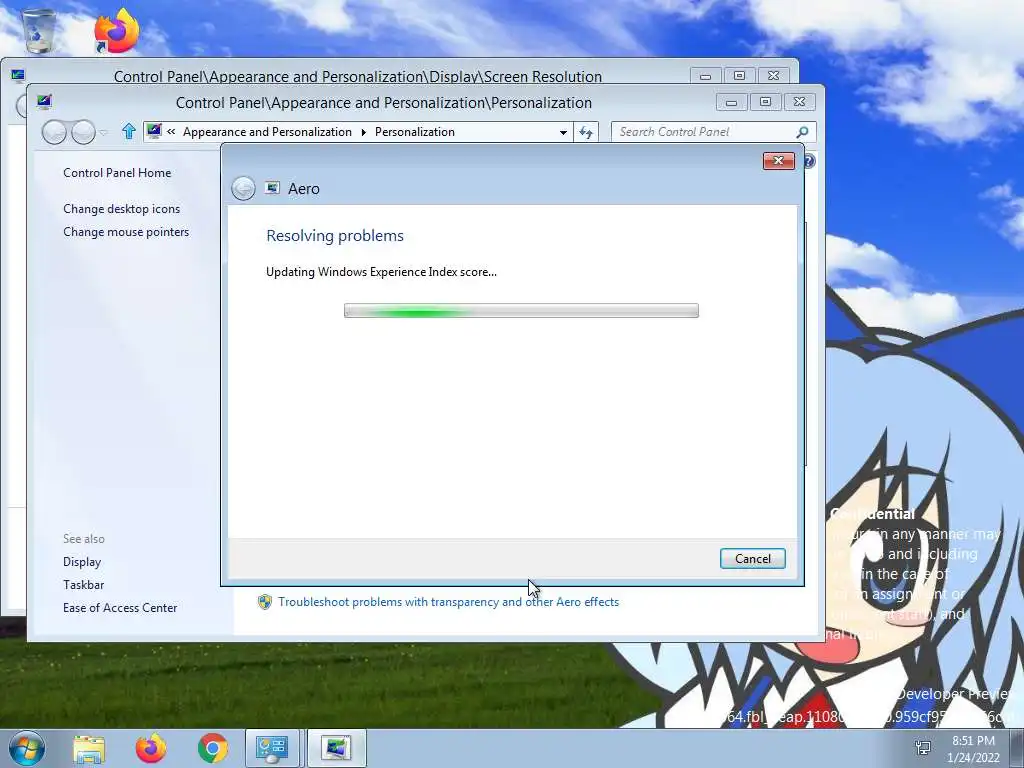Open Change mouse pointers link
This screenshot has height=768, width=1024.
(126, 232)
